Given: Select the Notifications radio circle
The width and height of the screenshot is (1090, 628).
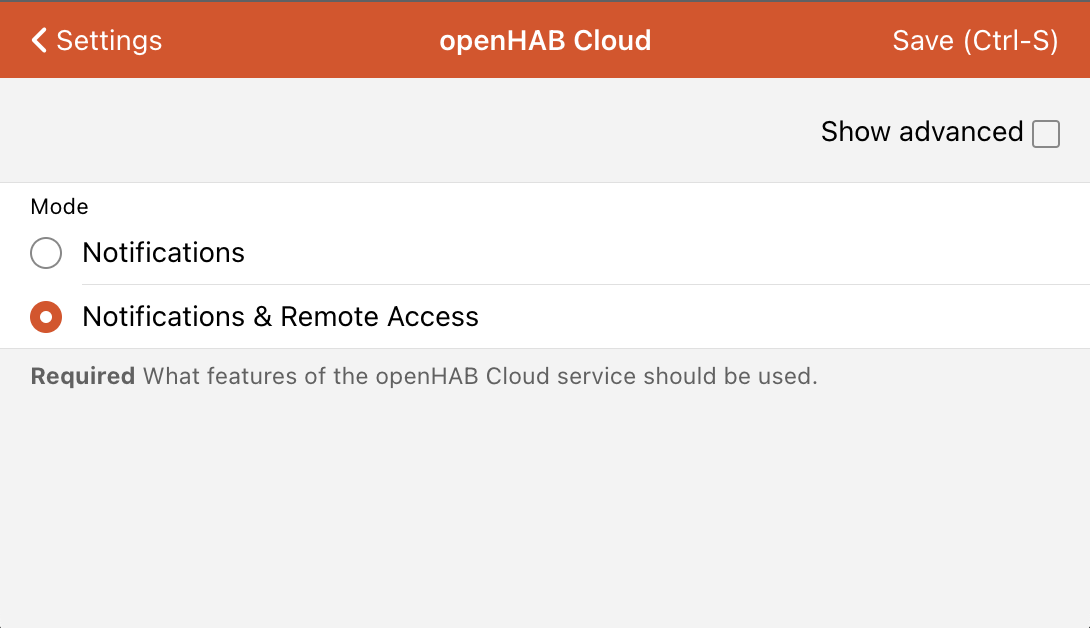Looking at the screenshot, I should (x=46, y=253).
